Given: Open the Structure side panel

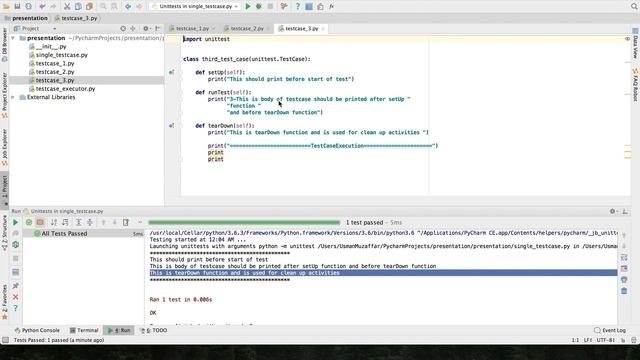Looking at the screenshot, I should pyautogui.click(x=4, y=232).
